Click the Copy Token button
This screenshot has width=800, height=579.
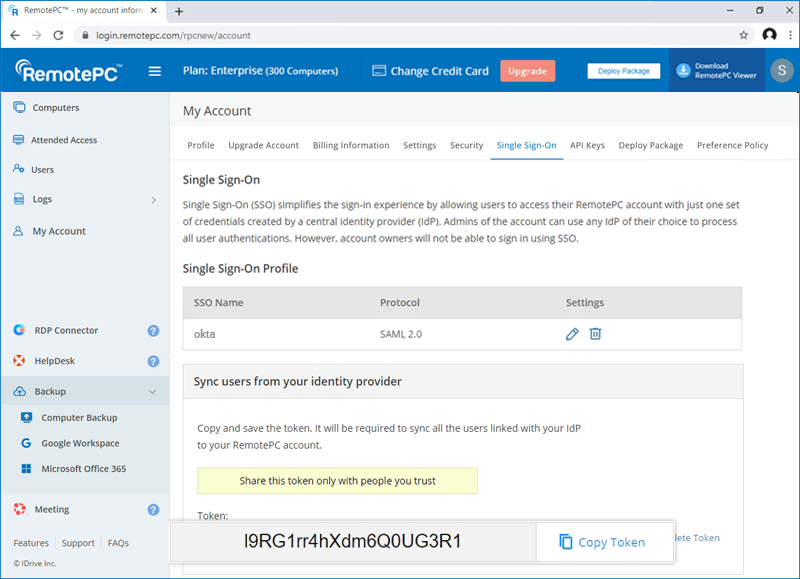600,542
